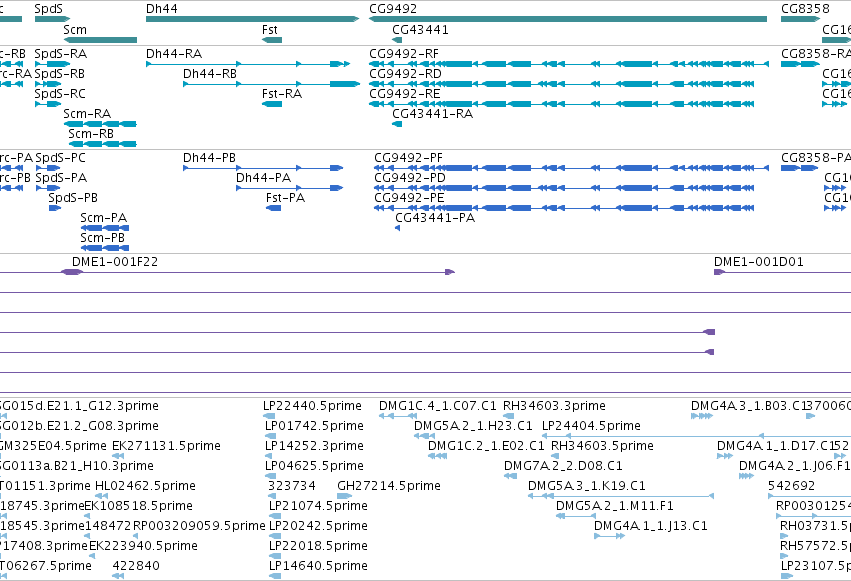Click protein Scm-PA

click(105, 228)
